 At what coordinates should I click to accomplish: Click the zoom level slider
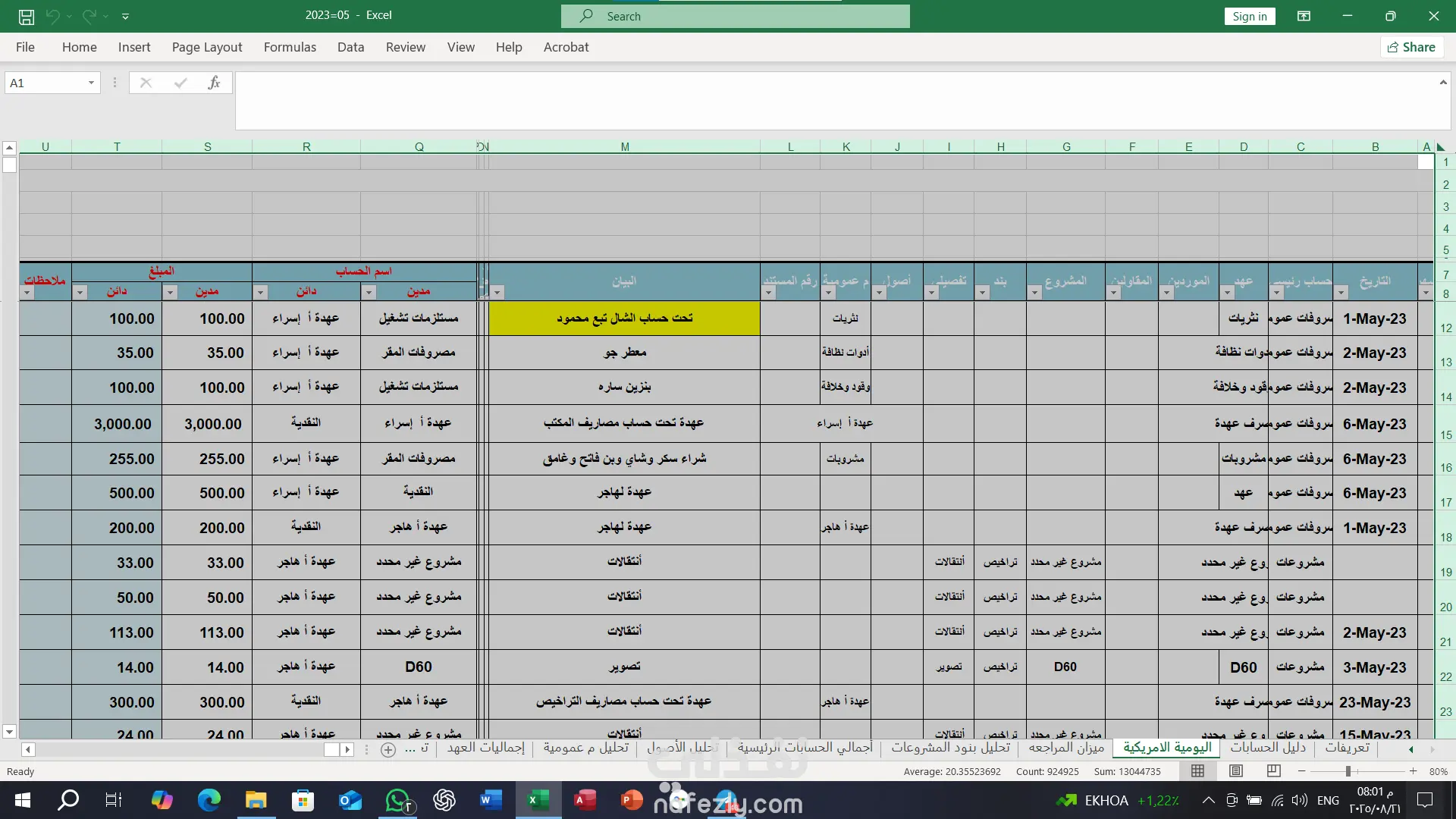pyautogui.click(x=1348, y=771)
